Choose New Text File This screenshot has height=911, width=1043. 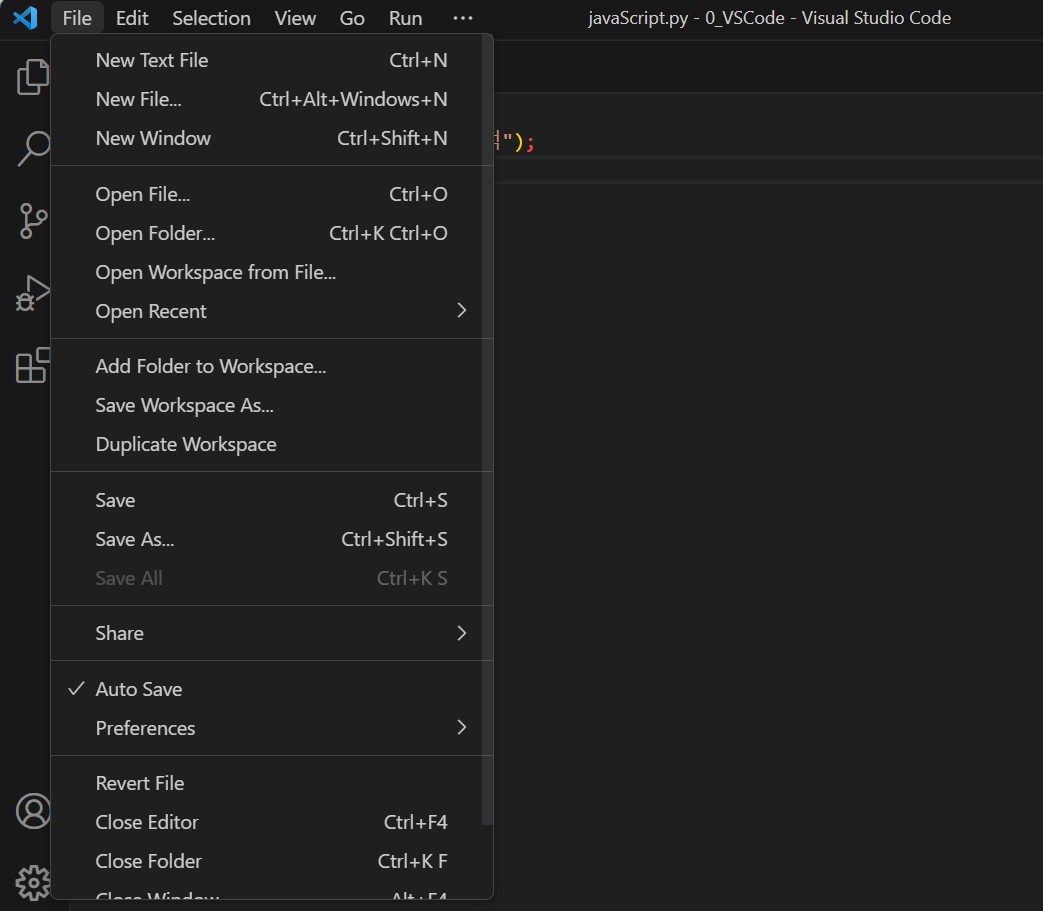(272, 61)
